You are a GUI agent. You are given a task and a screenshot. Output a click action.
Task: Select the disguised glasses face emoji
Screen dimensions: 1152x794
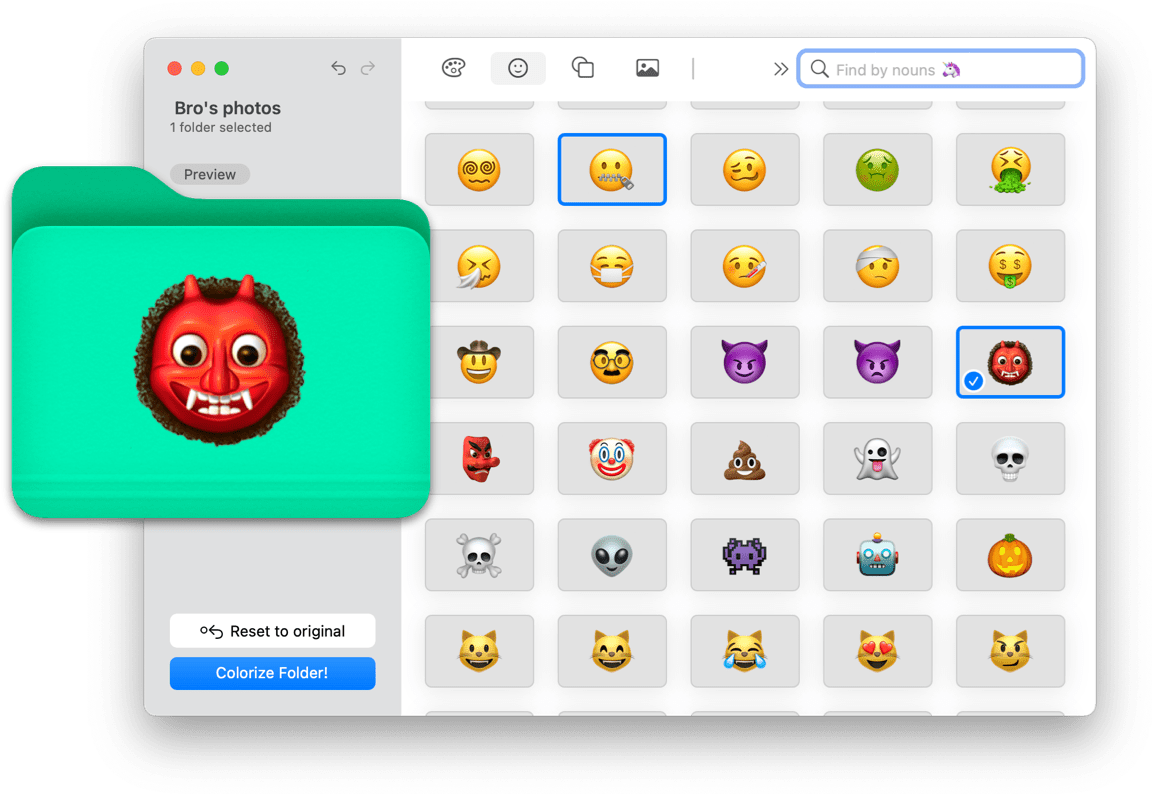(x=612, y=362)
